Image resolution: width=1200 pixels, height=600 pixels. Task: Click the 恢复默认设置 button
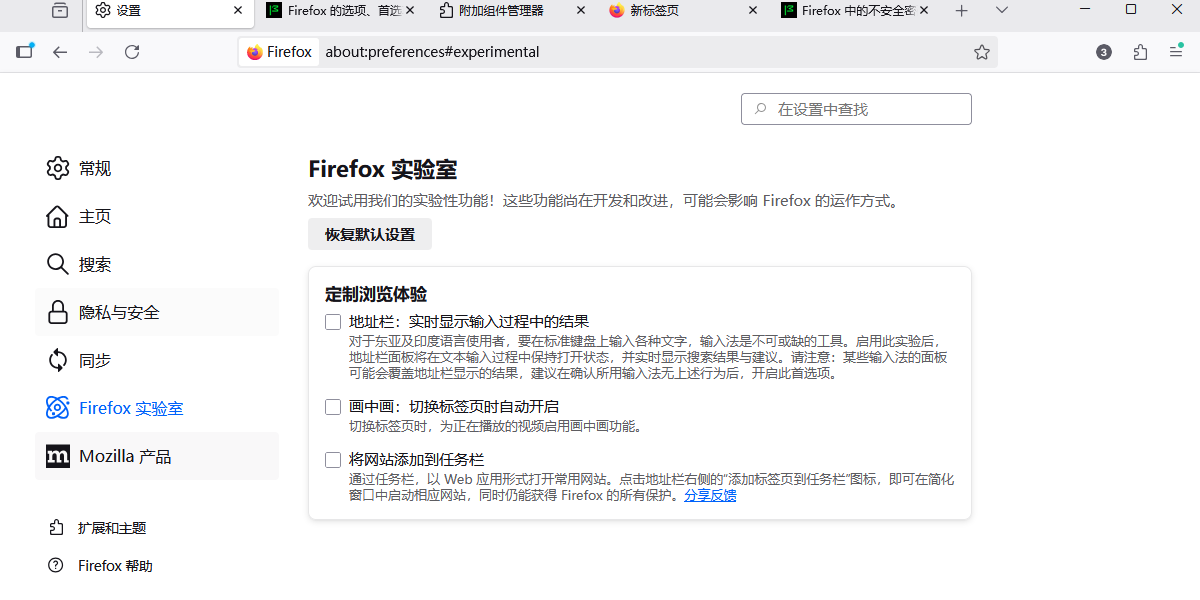pyautogui.click(x=370, y=234)
